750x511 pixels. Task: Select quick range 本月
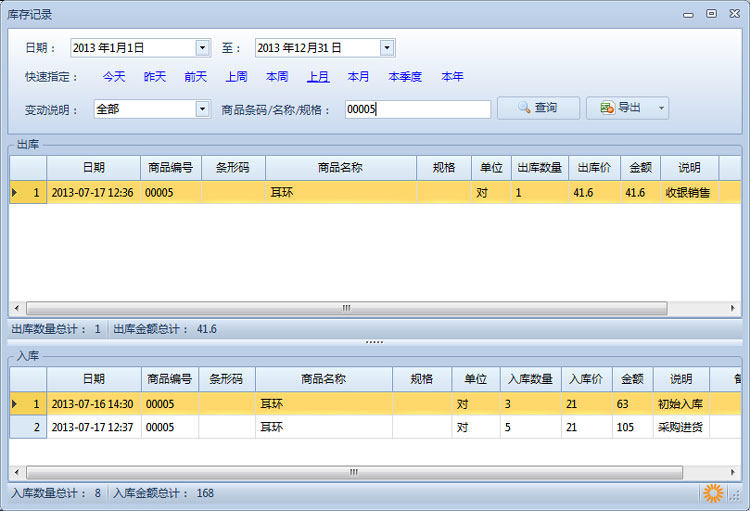358,77
